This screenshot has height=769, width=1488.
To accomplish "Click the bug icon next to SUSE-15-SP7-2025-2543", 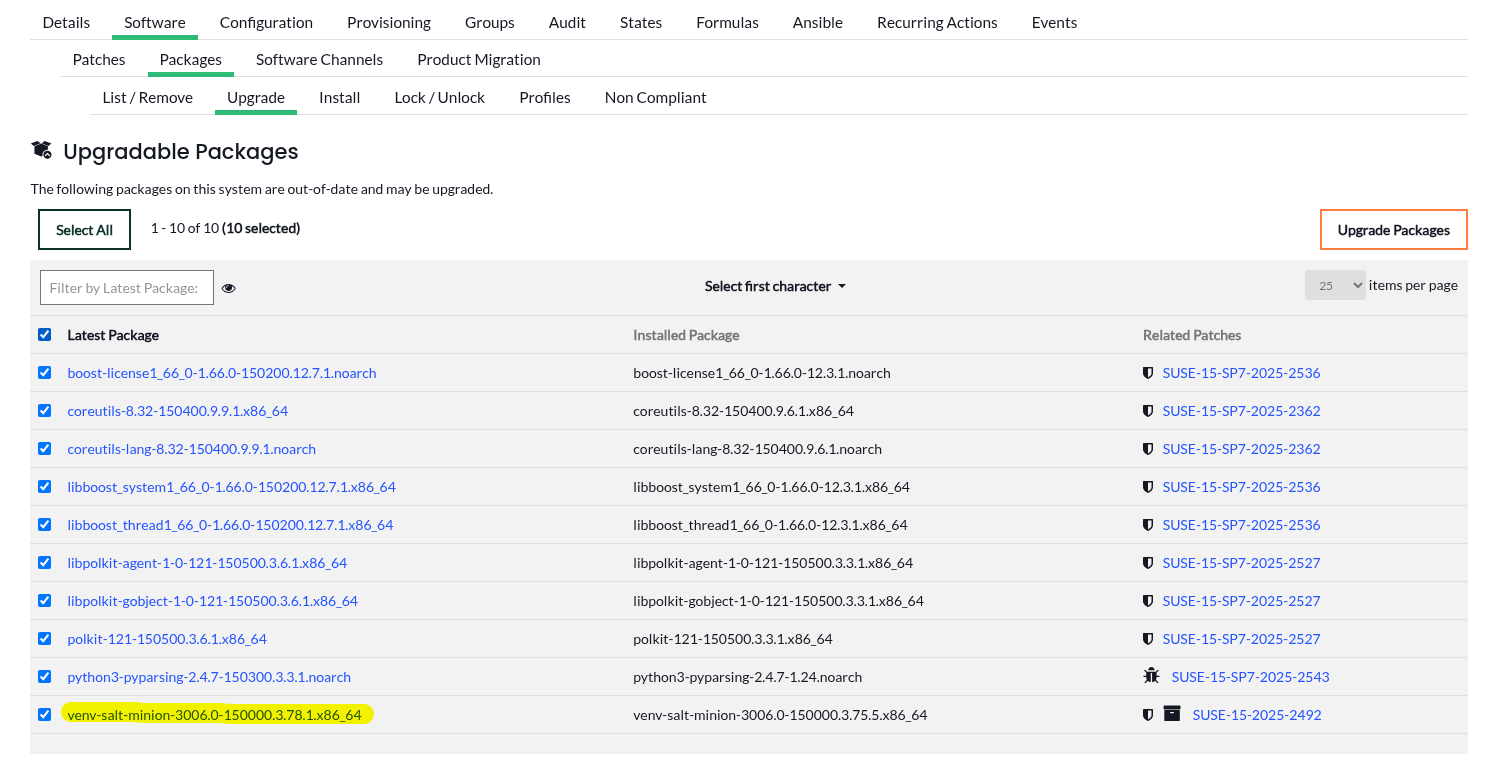I will [x=1151, y=676].
